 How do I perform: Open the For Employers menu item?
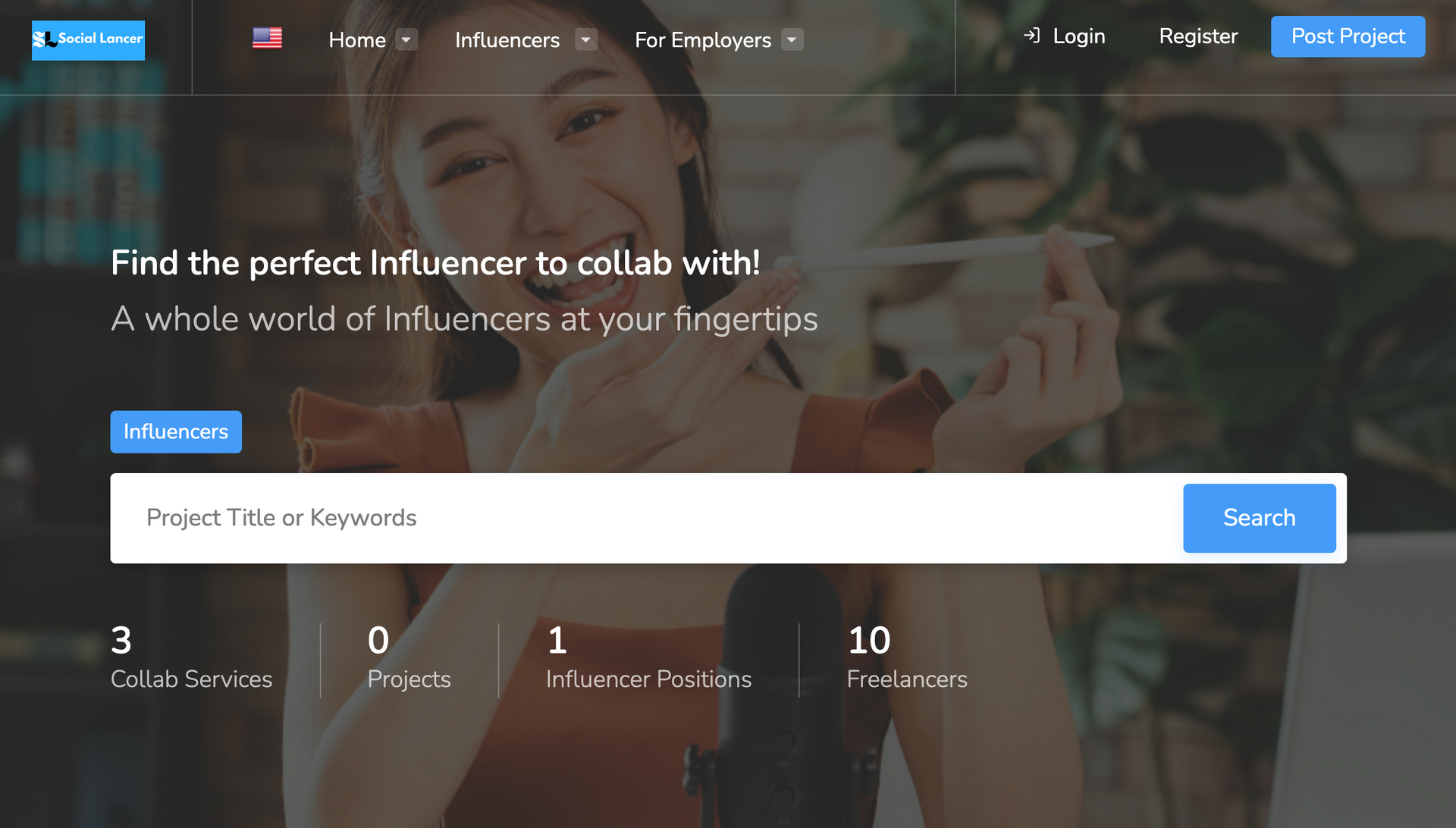pos(703,39)
